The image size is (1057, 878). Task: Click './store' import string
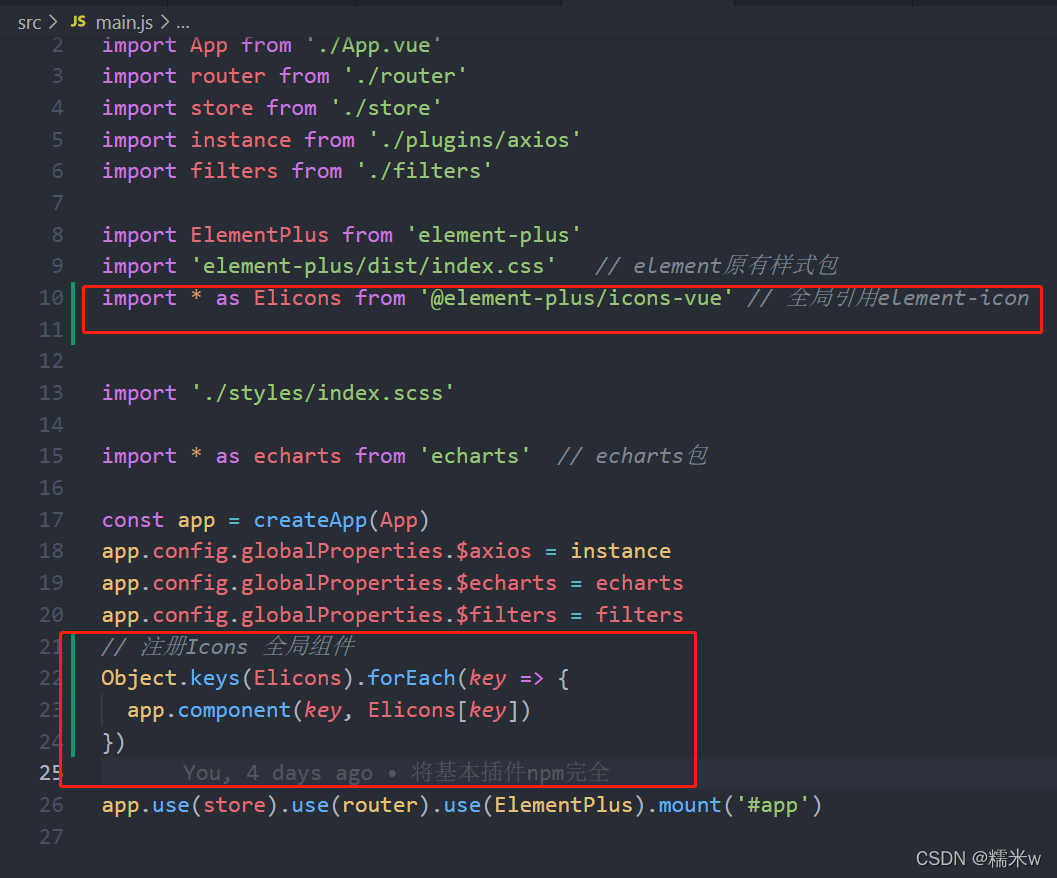click(386, 108)
